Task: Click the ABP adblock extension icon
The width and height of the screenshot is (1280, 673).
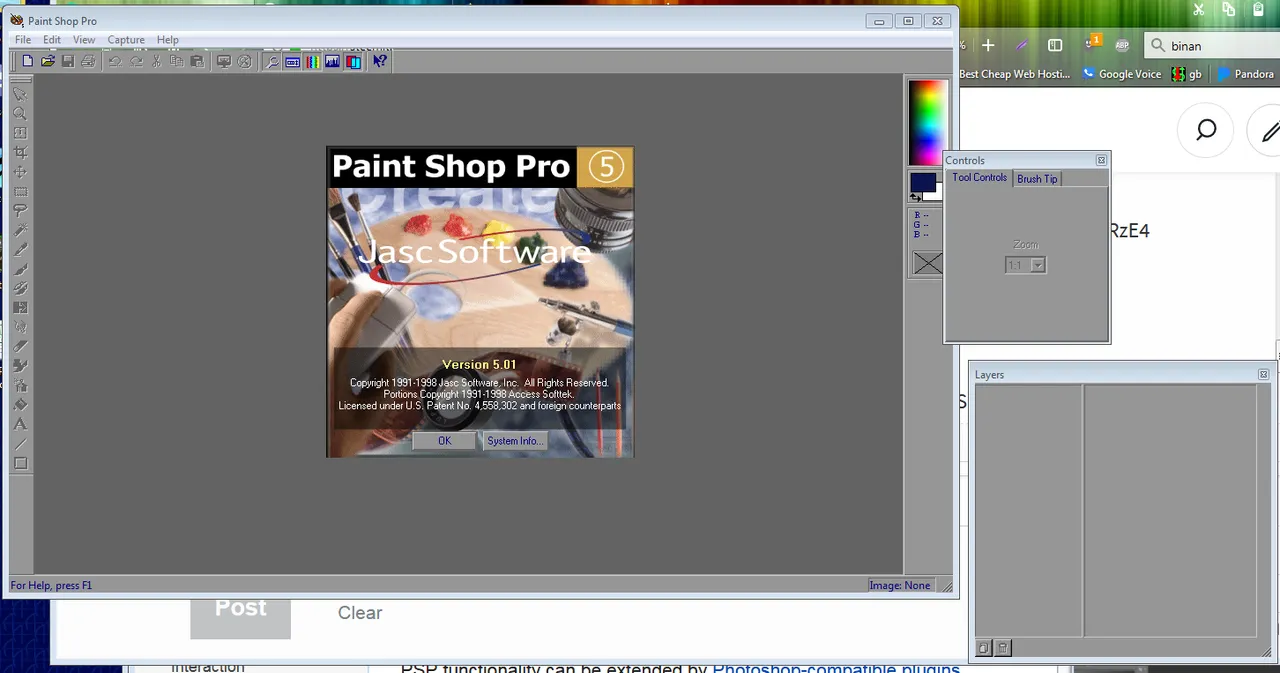Action: [x=1122, y=45]
